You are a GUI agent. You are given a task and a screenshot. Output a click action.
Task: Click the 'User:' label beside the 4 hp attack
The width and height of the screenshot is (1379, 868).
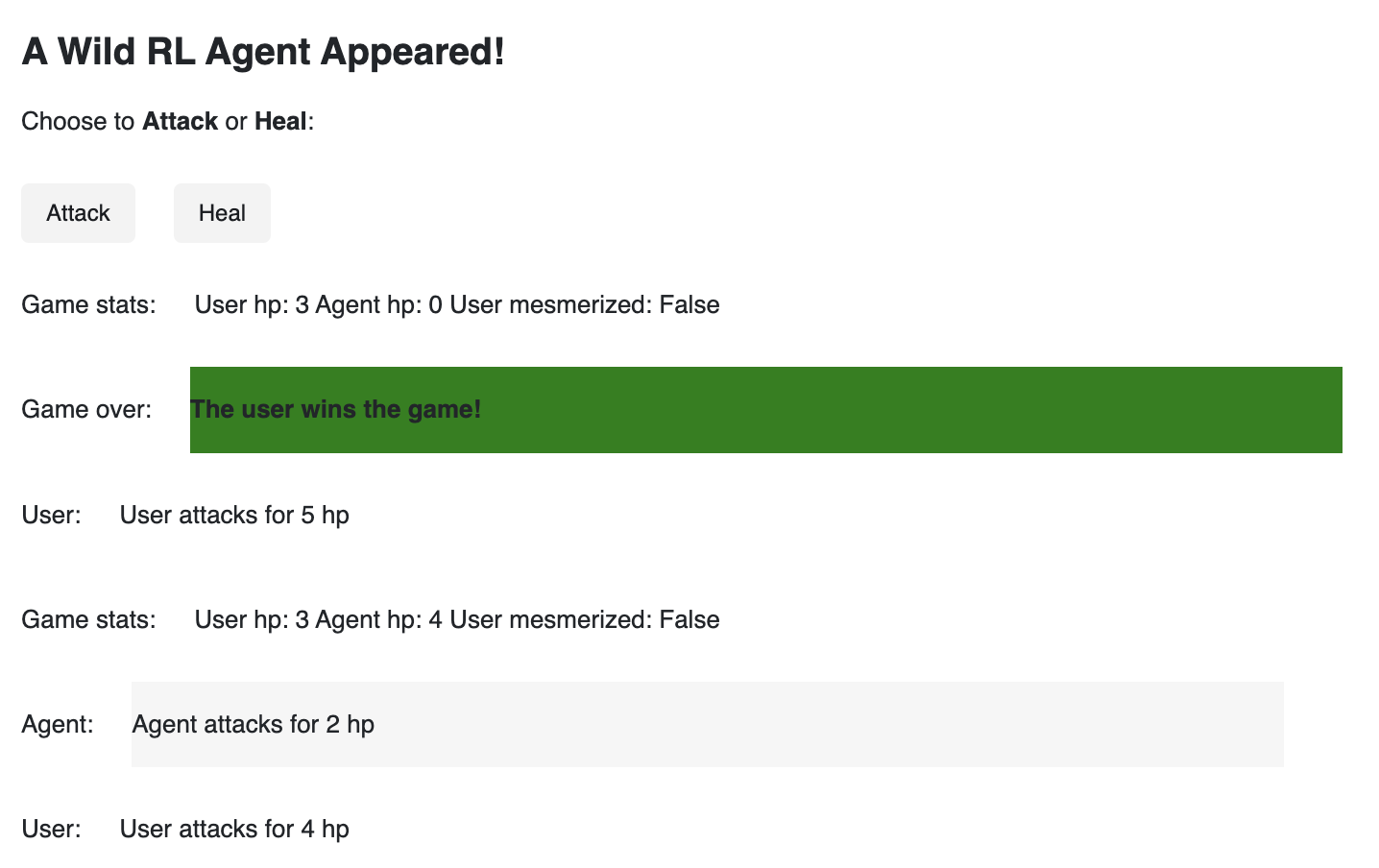51,830
